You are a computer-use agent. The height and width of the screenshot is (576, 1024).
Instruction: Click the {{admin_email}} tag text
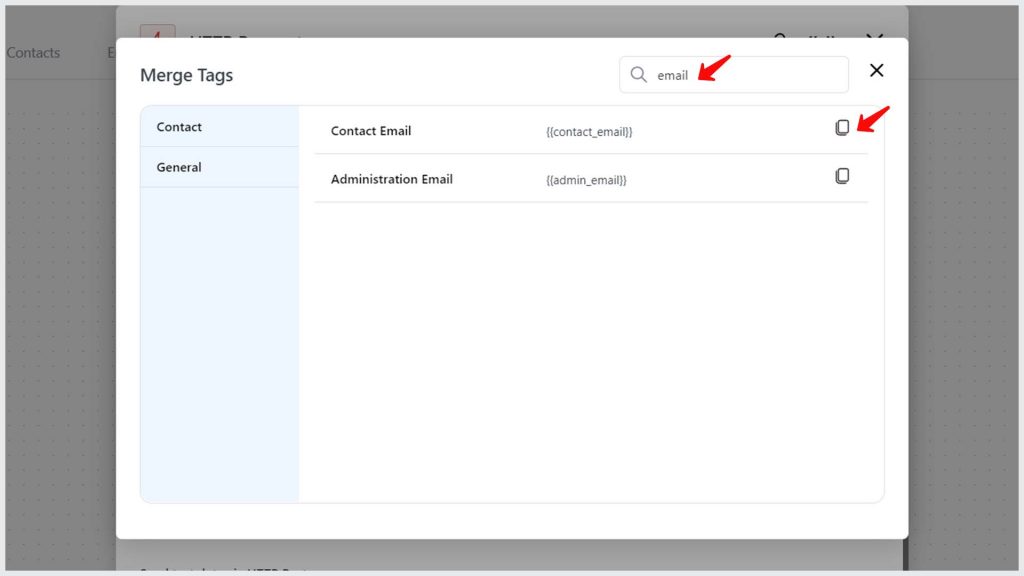[x=586, y=180]
